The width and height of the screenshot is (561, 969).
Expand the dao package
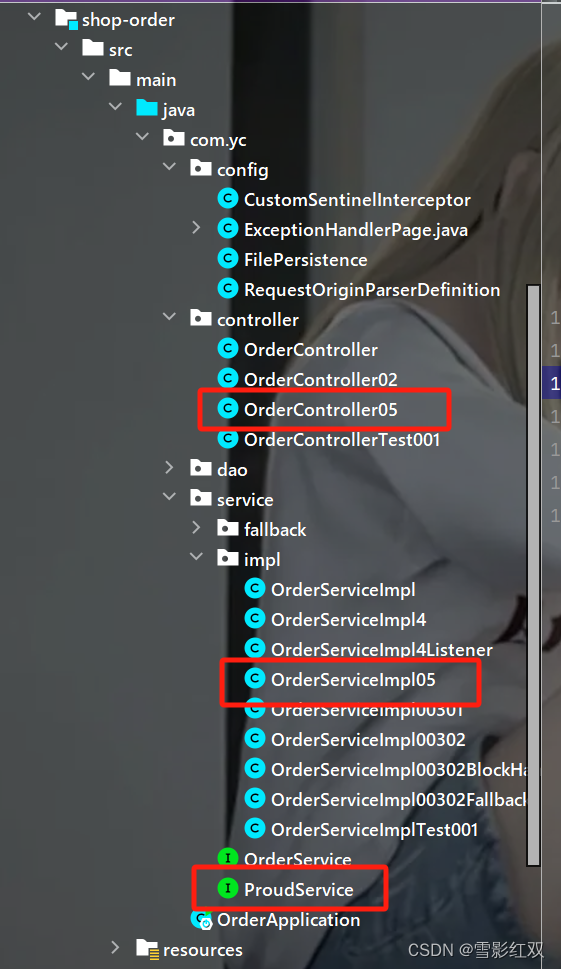(x=169, y=468)
